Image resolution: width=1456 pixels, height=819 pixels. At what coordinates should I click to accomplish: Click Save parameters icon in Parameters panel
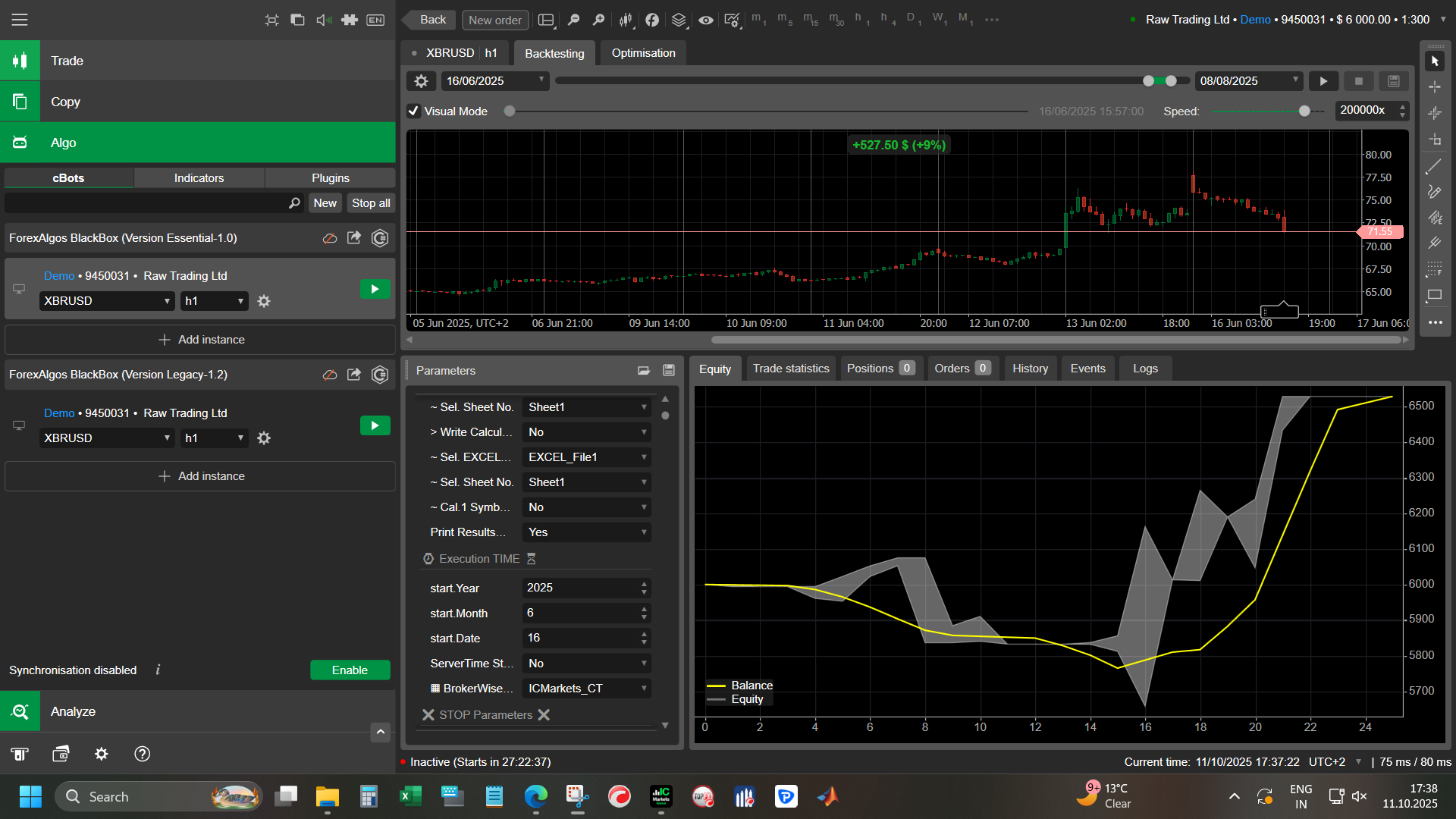pyautogui.click(x=669, y=370)
